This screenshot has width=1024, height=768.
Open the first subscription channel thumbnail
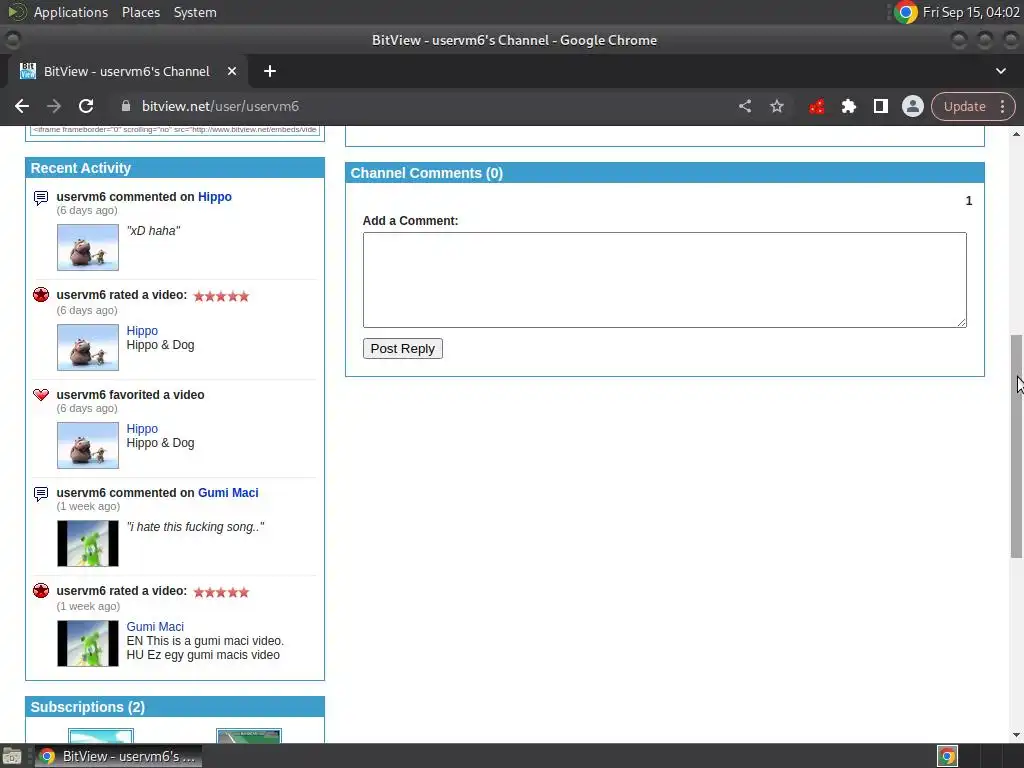coord(101,735)
